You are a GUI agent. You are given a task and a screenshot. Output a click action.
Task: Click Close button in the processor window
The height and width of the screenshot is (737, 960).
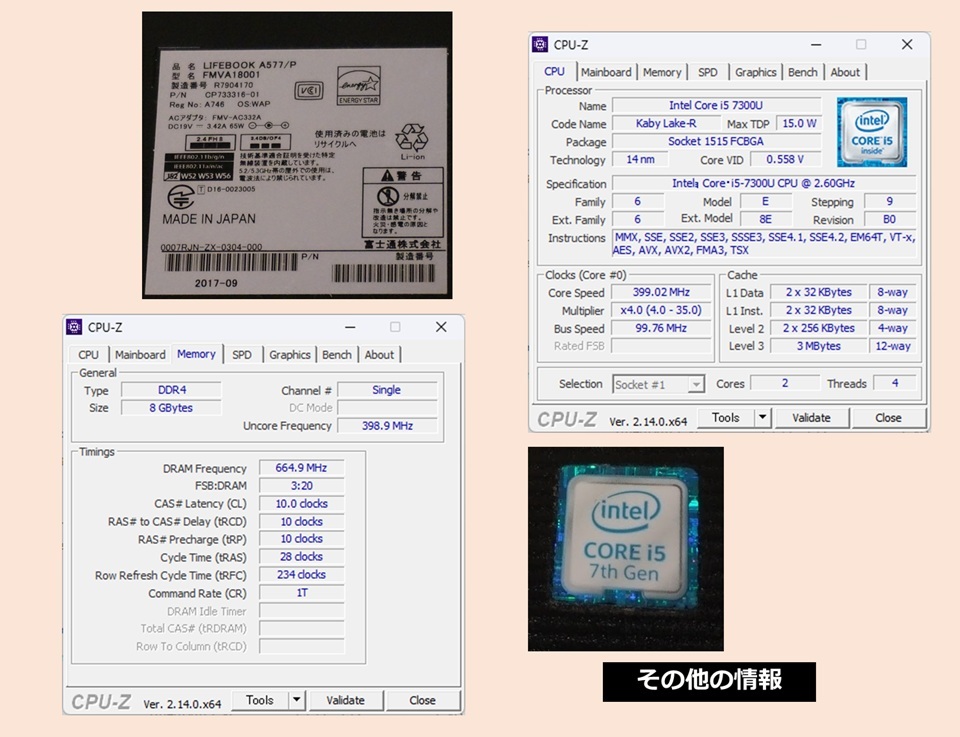pyautogui.click(x=888, y=417)
